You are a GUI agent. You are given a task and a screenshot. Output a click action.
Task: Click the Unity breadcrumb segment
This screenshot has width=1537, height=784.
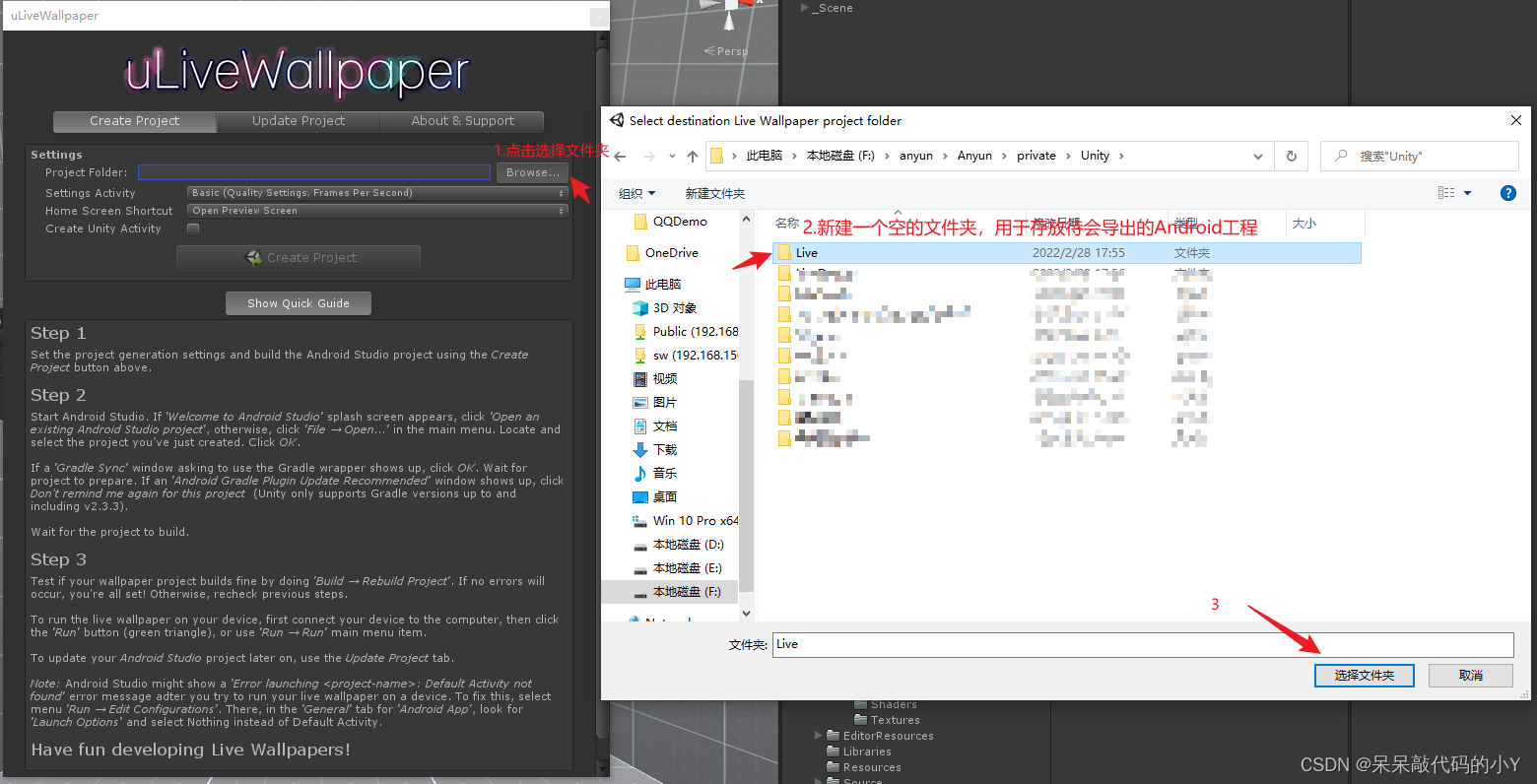click(1095, 156)
